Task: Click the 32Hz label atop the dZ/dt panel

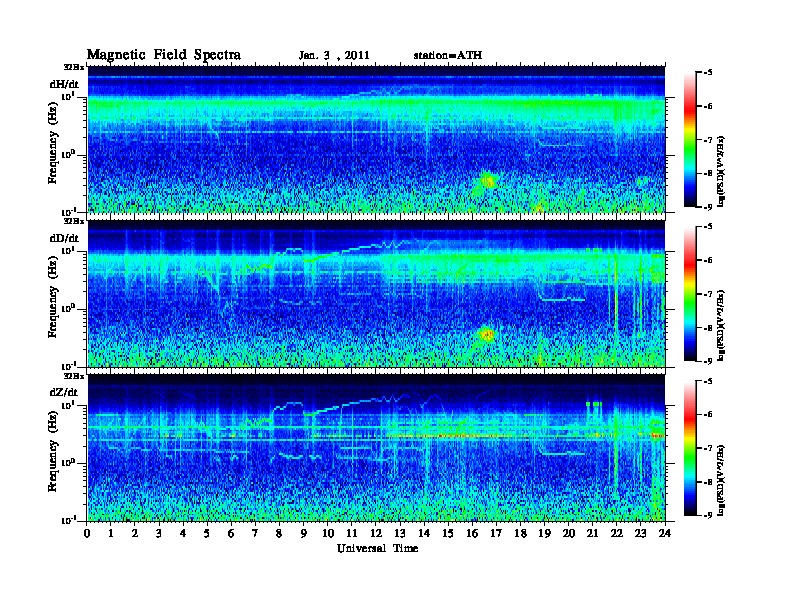Action: pos(74,376)
